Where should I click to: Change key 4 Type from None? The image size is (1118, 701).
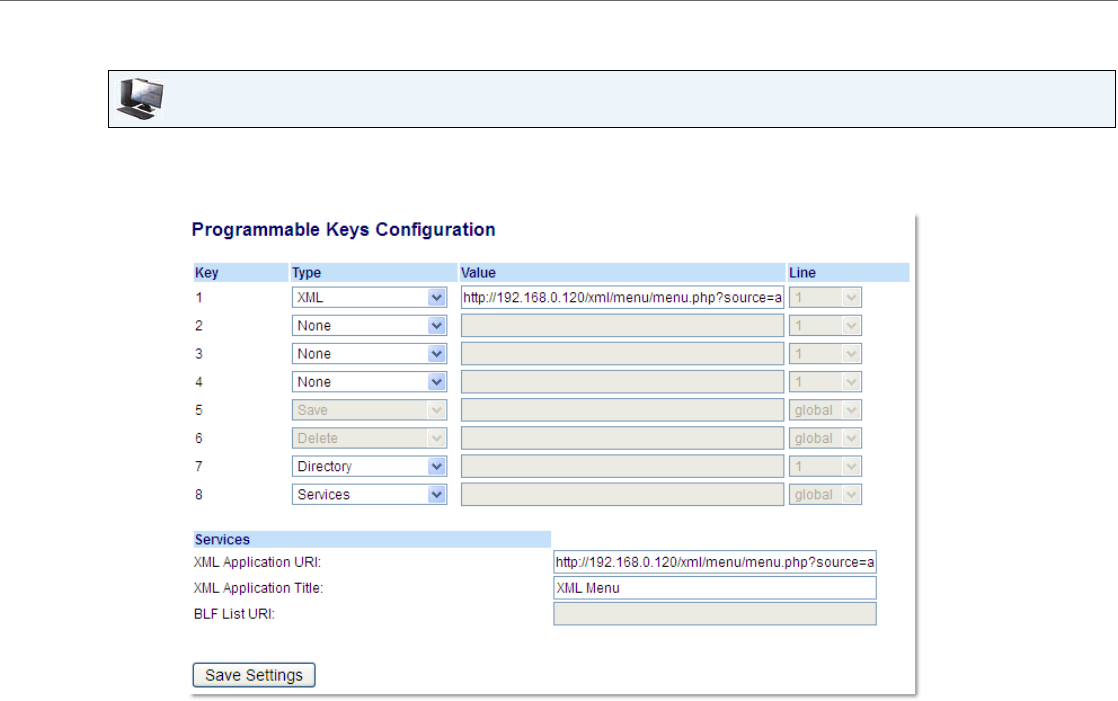coord(369,382)
